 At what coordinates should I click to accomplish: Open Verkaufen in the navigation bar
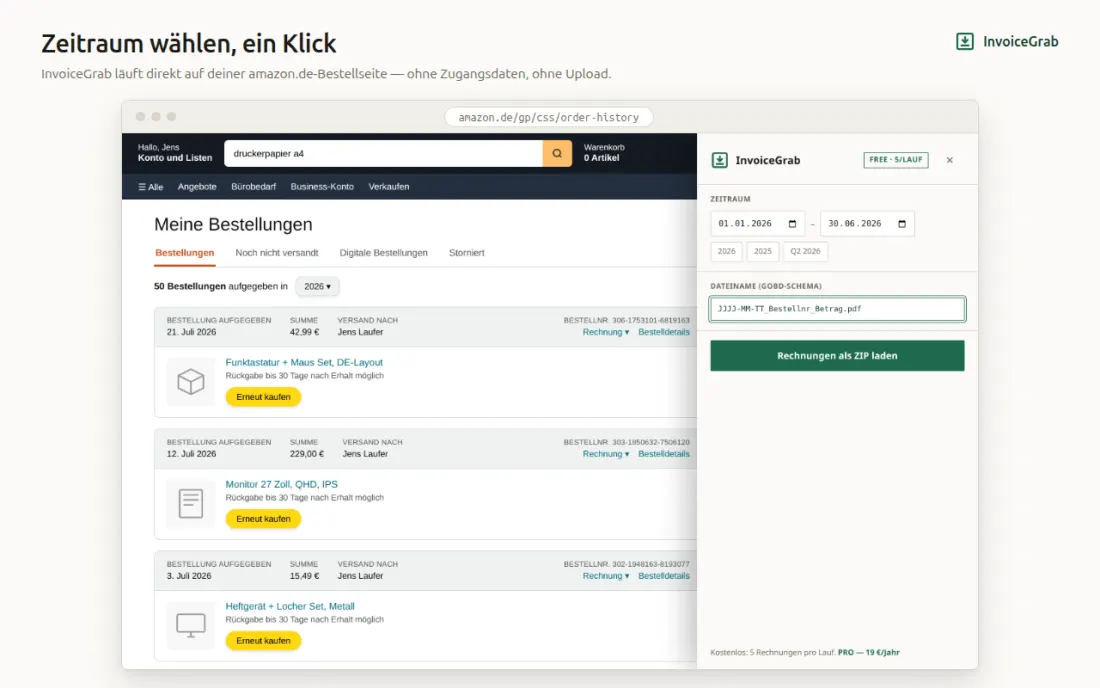pos(389,187)
